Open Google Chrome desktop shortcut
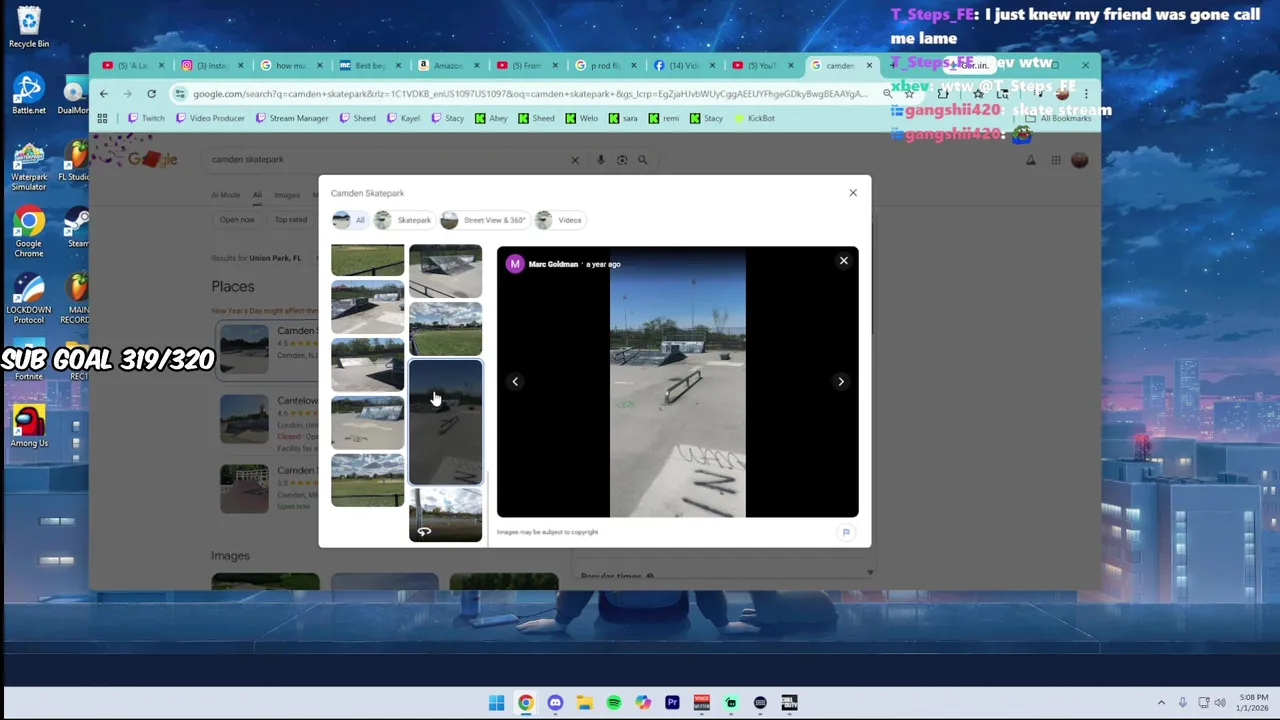The width and height of the screenshot is (1280, 720). [x=29, y=233]
